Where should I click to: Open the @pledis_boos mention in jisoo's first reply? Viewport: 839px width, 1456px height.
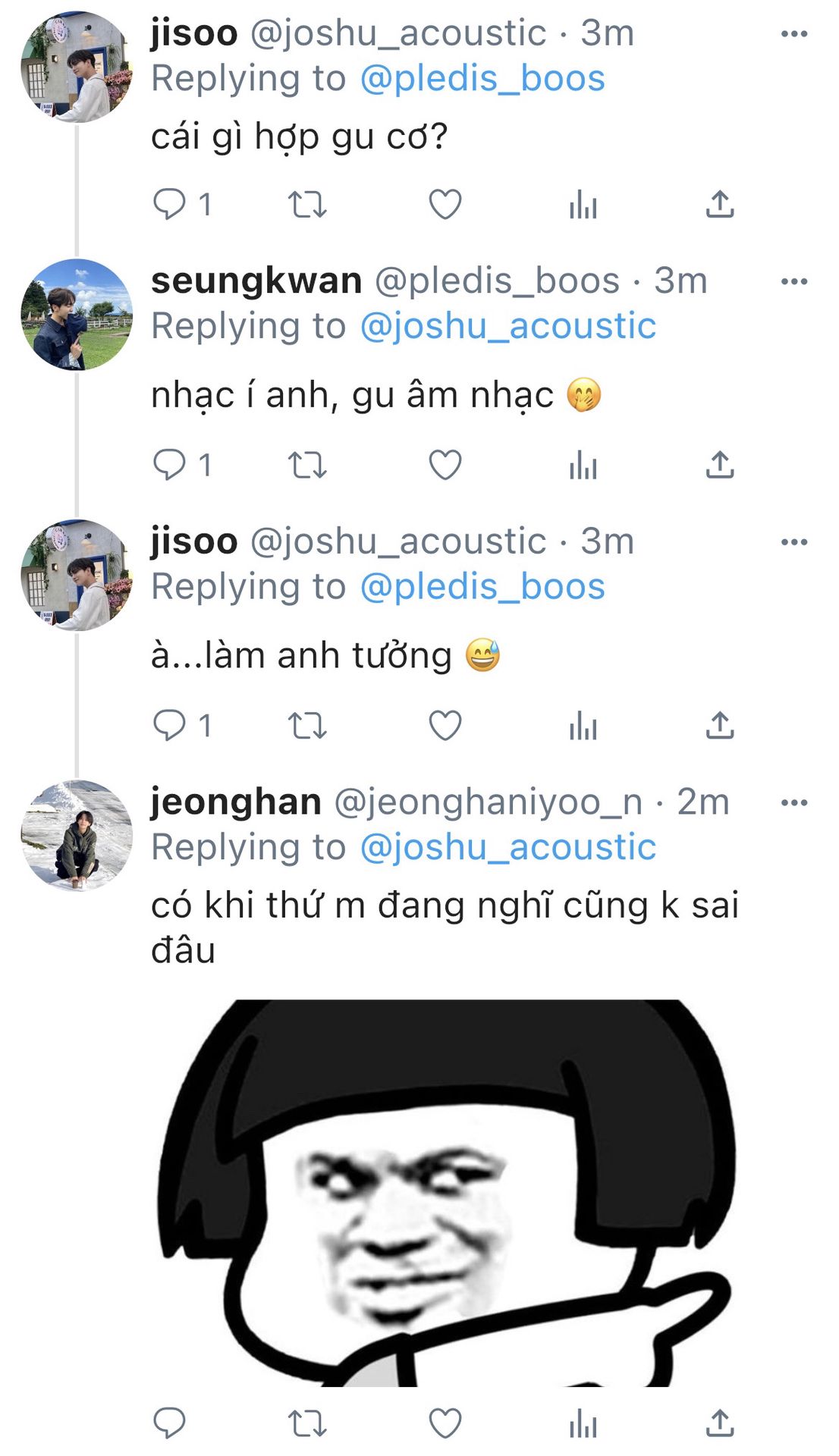click(482, 79)
